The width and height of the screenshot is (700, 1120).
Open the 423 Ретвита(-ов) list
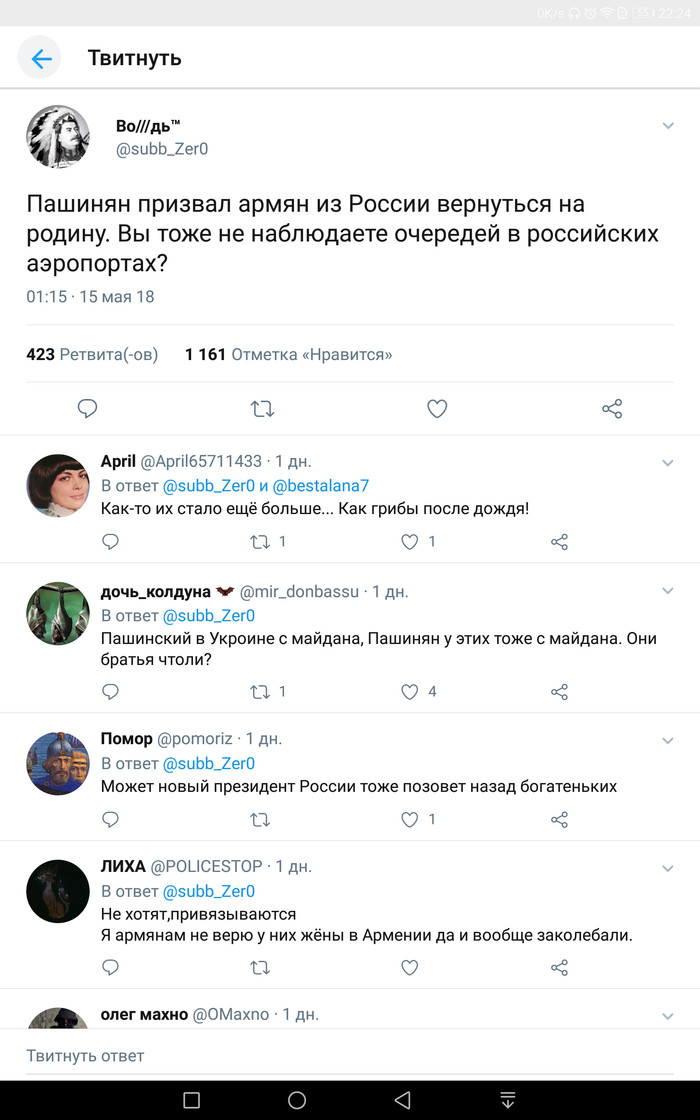tap(92, 354)
